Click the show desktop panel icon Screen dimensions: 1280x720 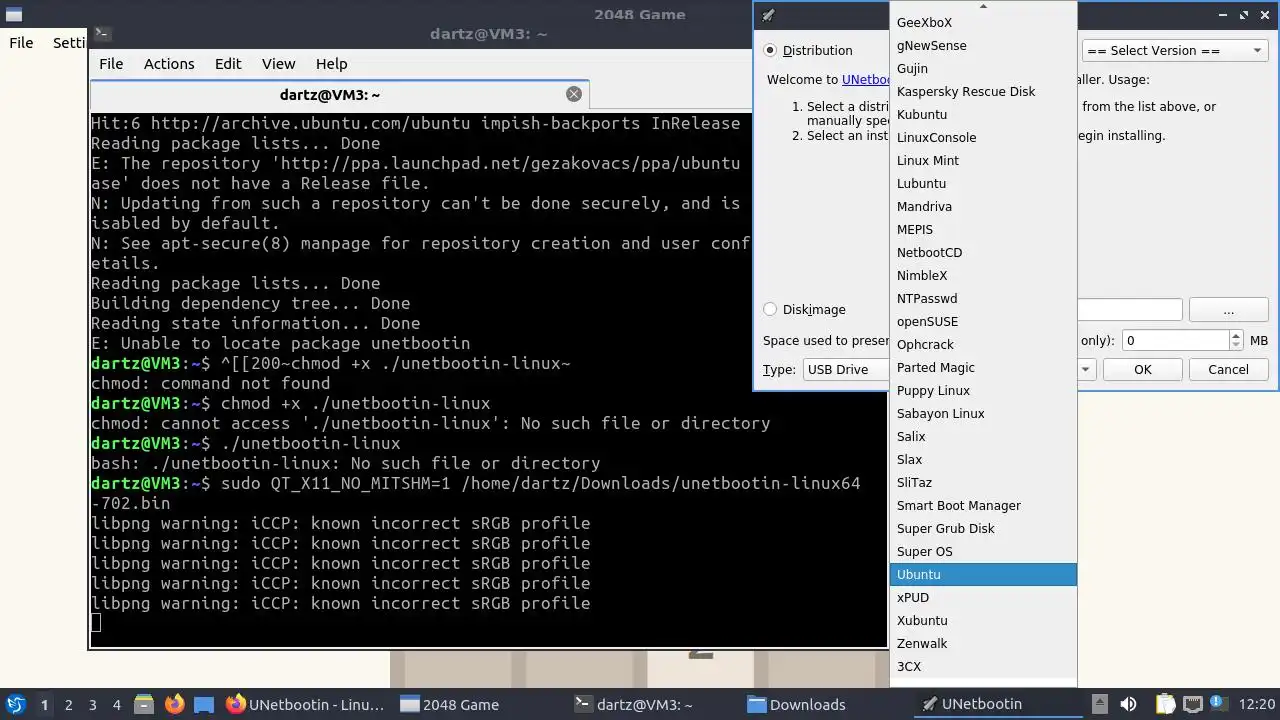tap(204, 704)
